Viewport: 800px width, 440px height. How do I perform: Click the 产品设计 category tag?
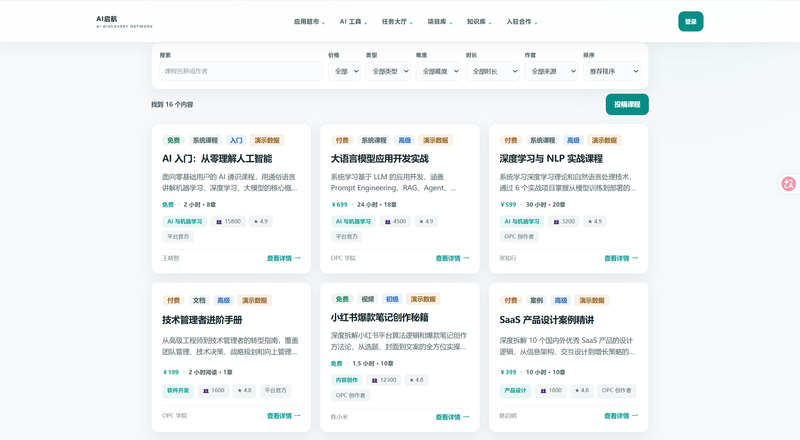point(515,390)
